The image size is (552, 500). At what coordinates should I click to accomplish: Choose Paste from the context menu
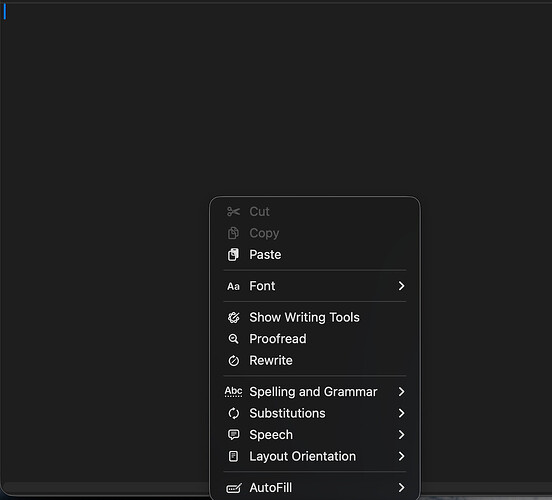point(315,255)
